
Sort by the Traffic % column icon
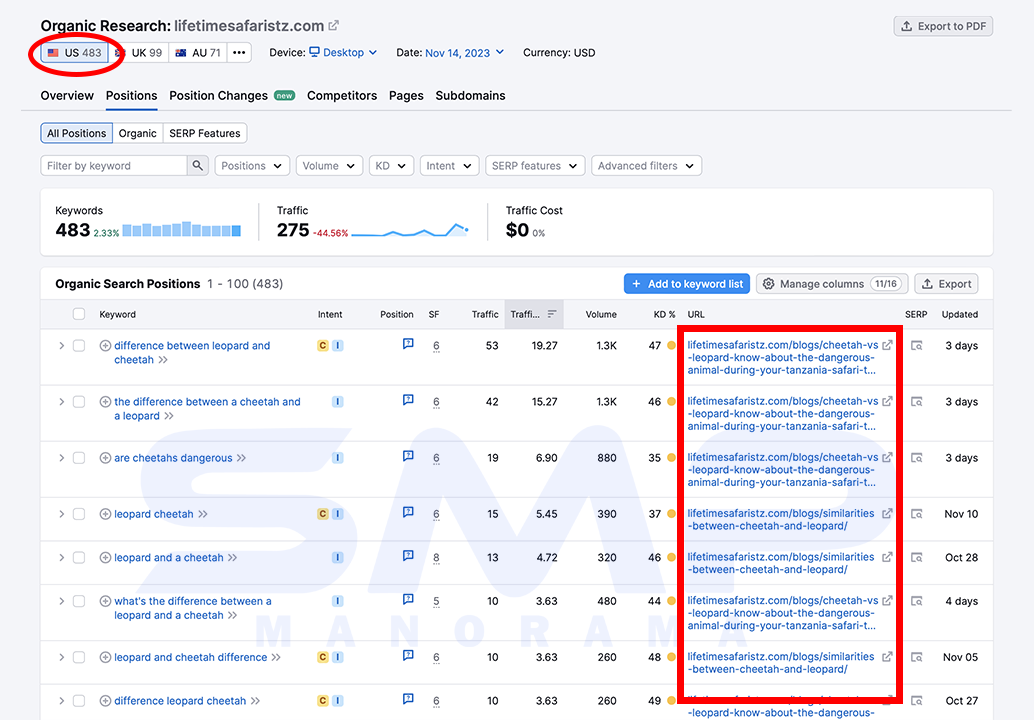click(552, 314)
